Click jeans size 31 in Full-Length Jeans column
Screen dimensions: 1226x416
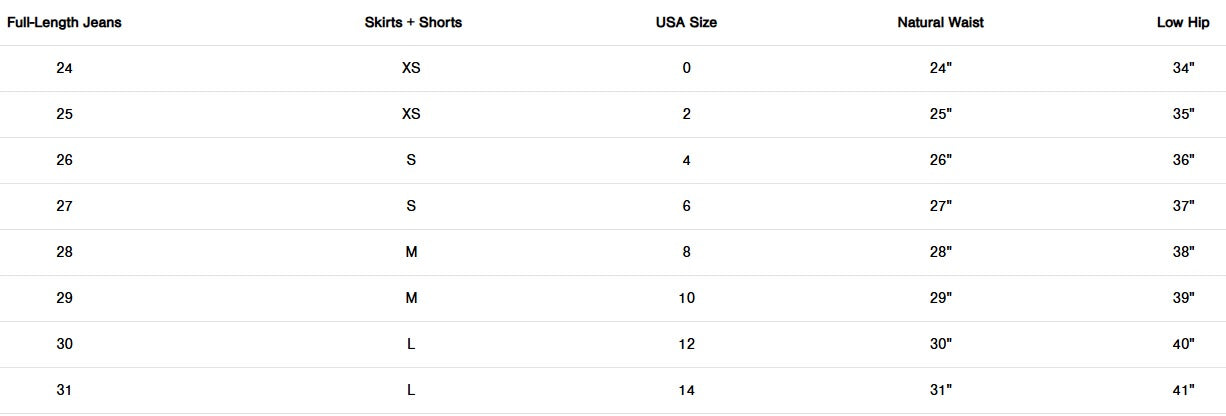[65, 390]
